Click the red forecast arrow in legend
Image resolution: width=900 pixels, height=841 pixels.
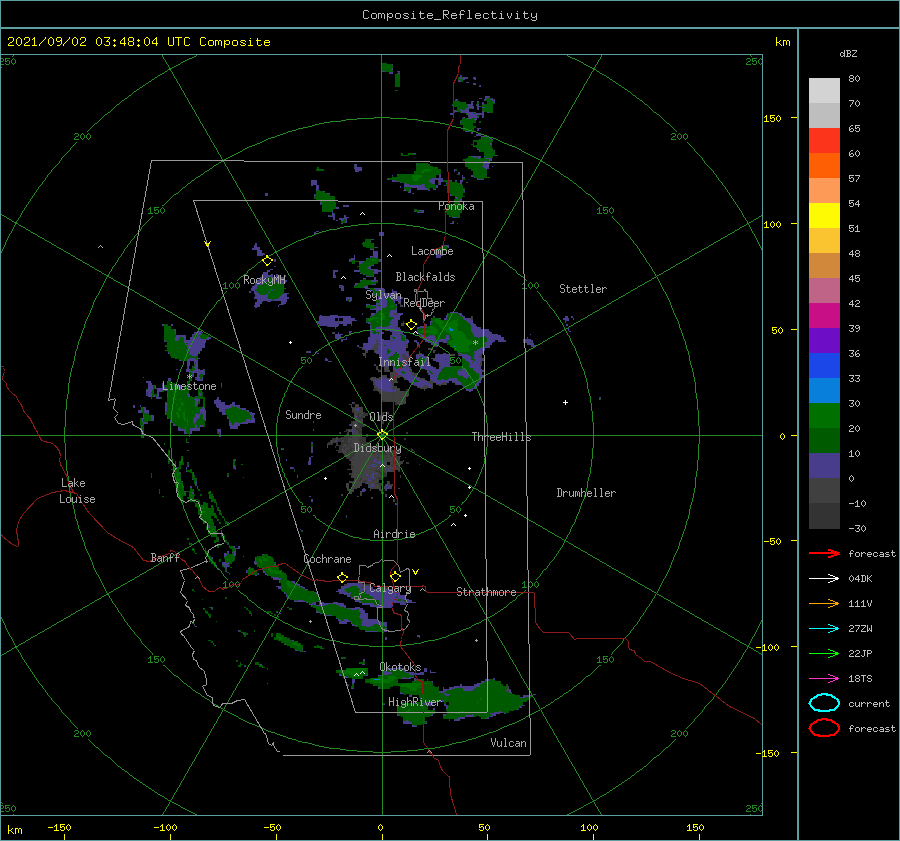pyautogui.click(x=824, y=553)
